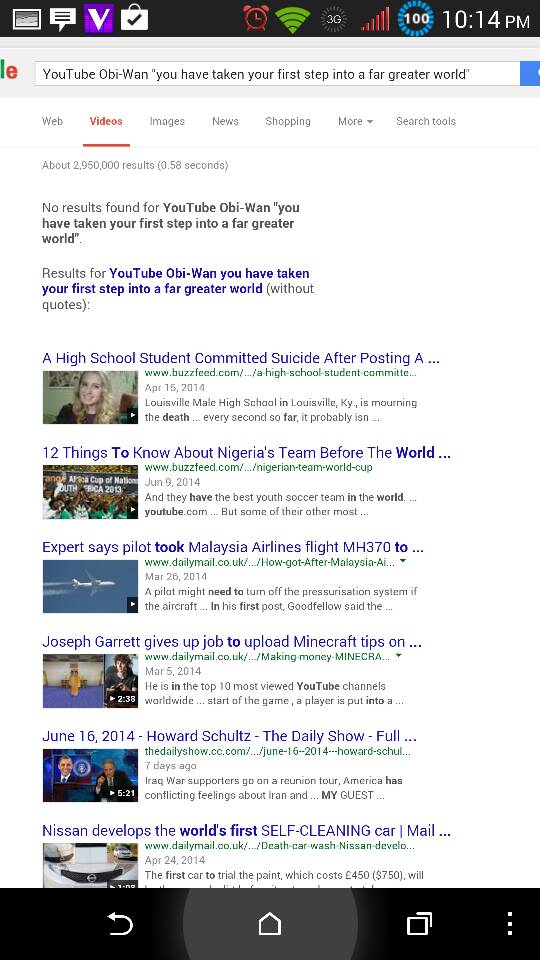Tap the partial Google logo
540x960 pixels.
pyautogui.click(x=9, y=71)
